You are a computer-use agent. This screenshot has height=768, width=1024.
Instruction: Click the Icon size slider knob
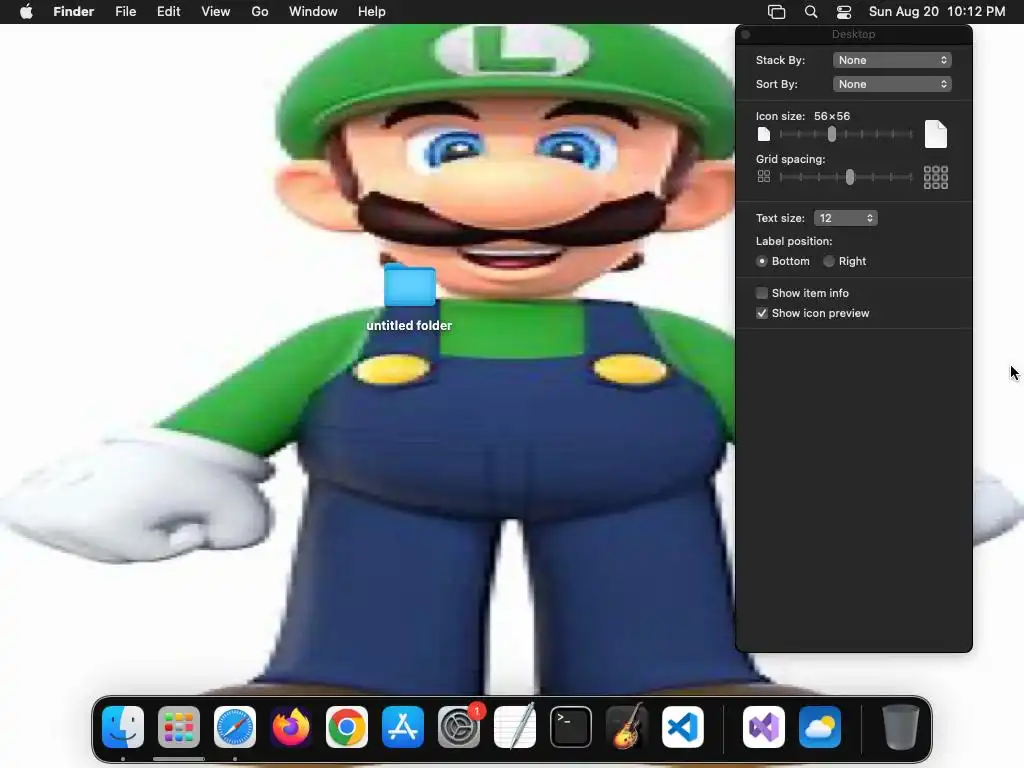point(831,134)
